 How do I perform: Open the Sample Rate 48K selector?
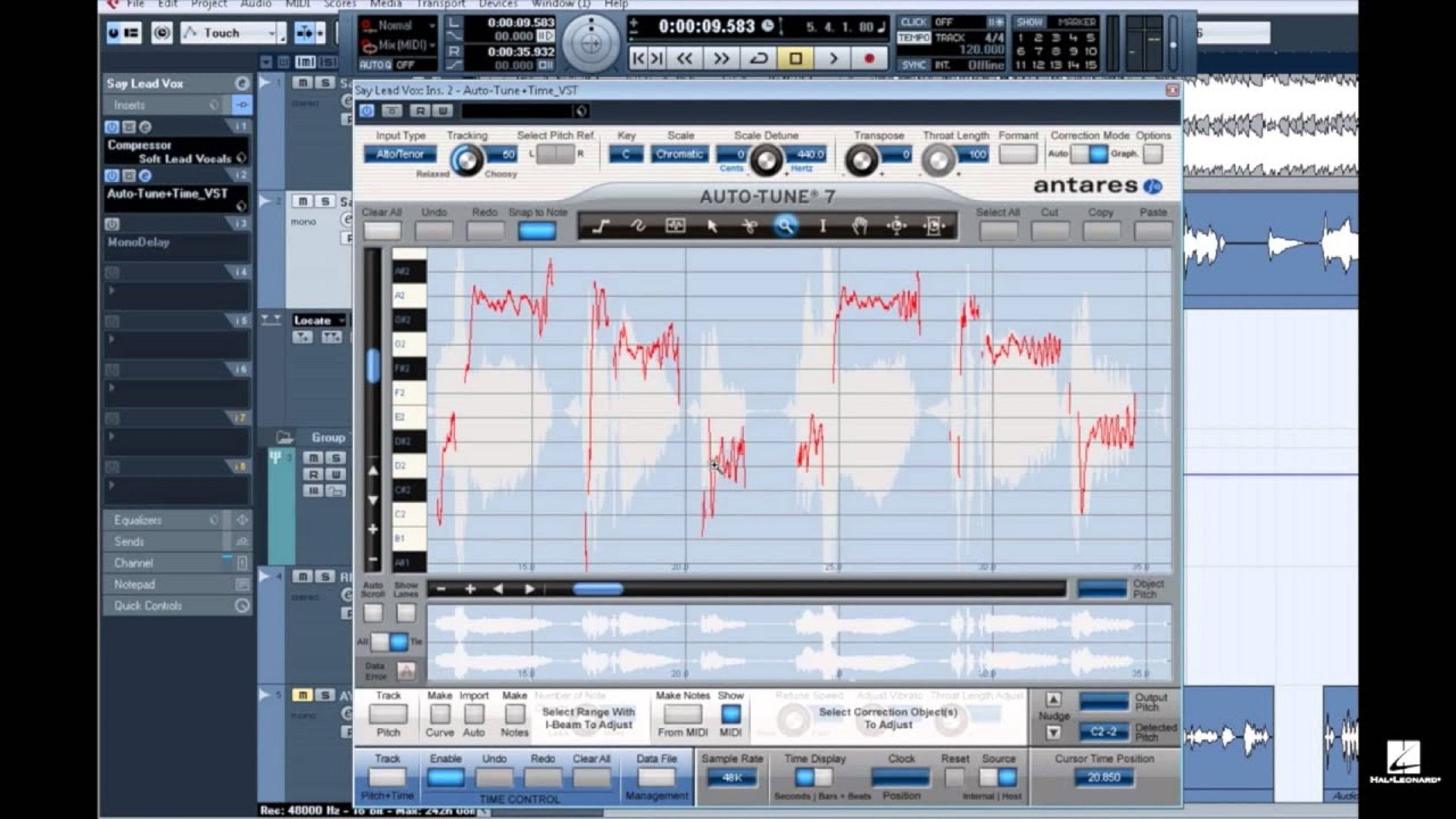pos(731,778)
